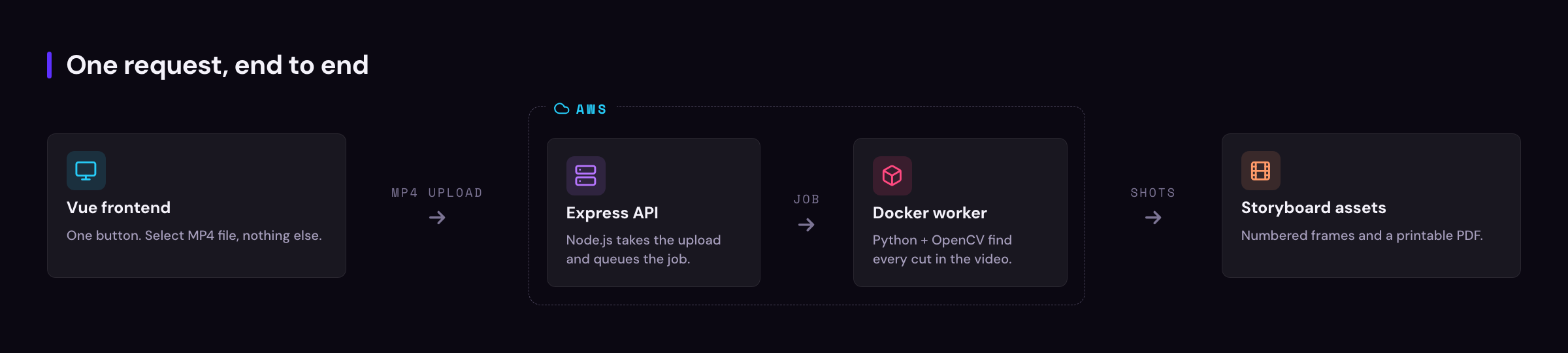The width and height of the screenshot is (1568, 353).
Task: Click the 'MP4 UPLOAD' connector label
Action: 437,193
